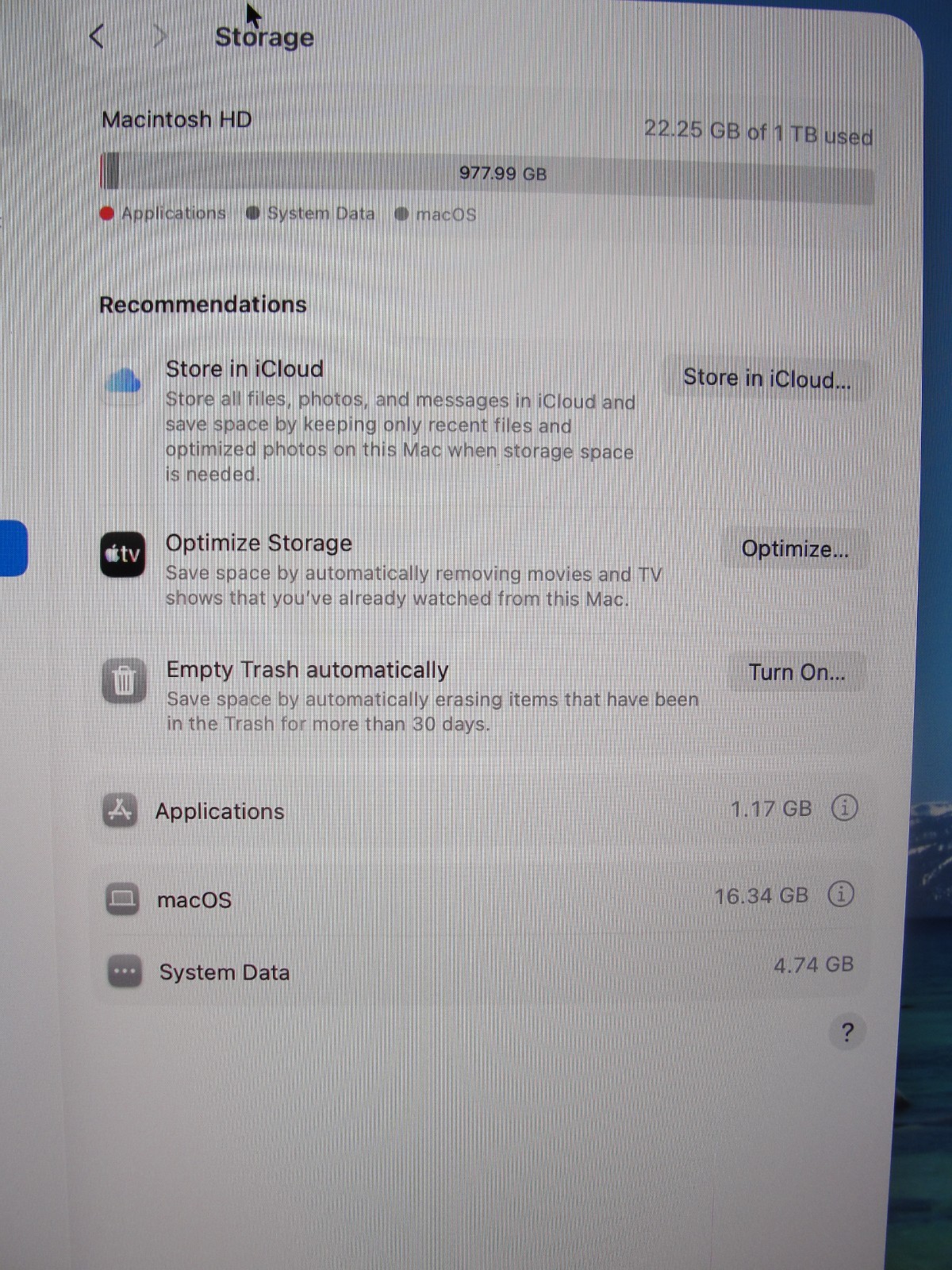Screen dimensions: 952x1270
Task: Go back using the left chevron
Action: point(97,36)
